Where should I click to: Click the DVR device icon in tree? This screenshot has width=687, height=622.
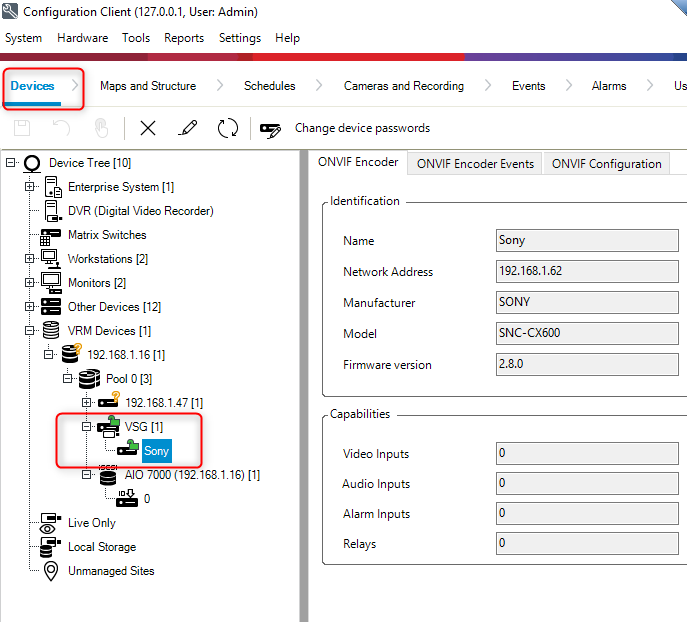[52, 211]
